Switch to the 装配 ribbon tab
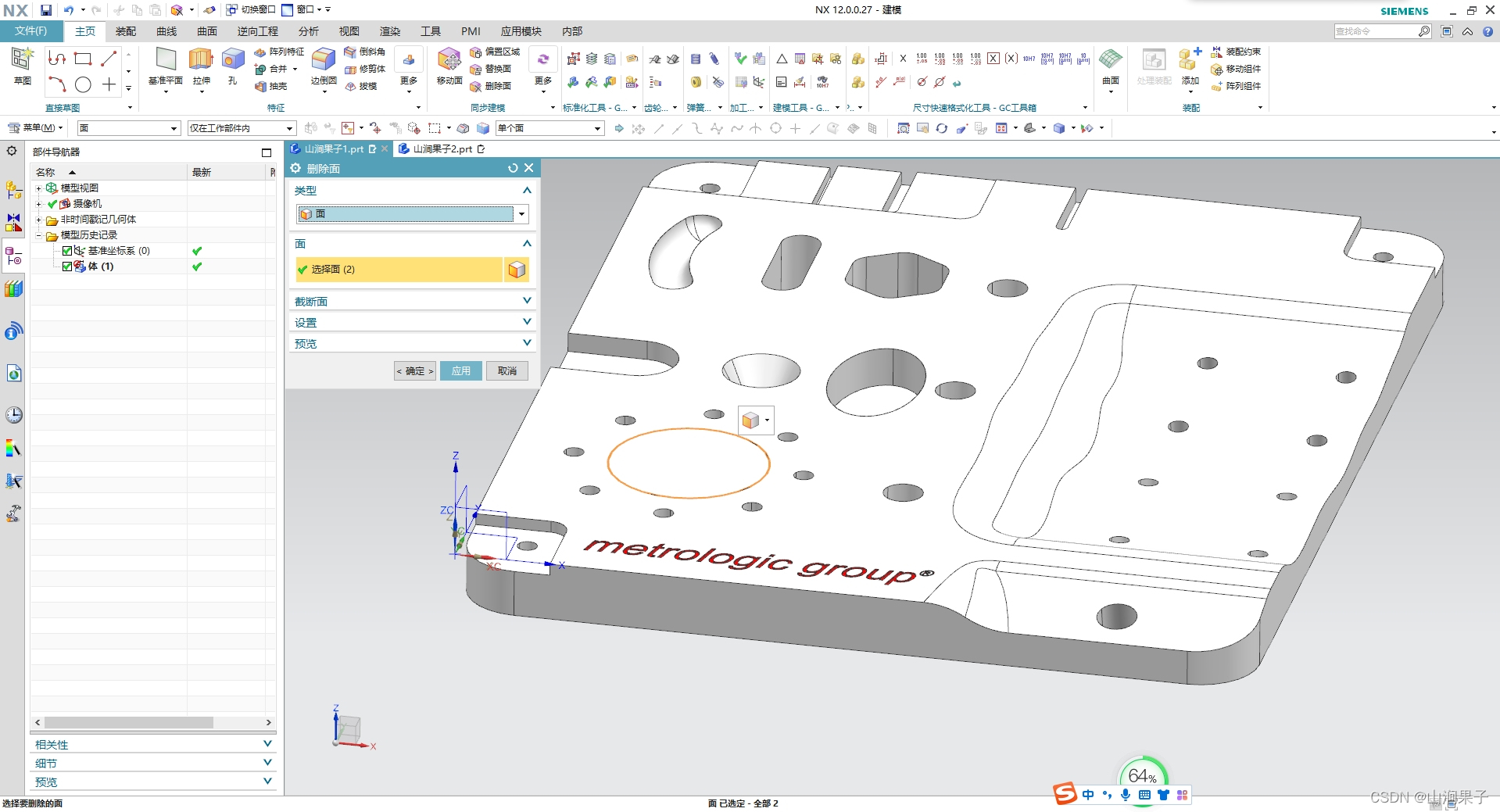Image resolution: width=1500 pixels, height=812 pixels. [126, 31]
